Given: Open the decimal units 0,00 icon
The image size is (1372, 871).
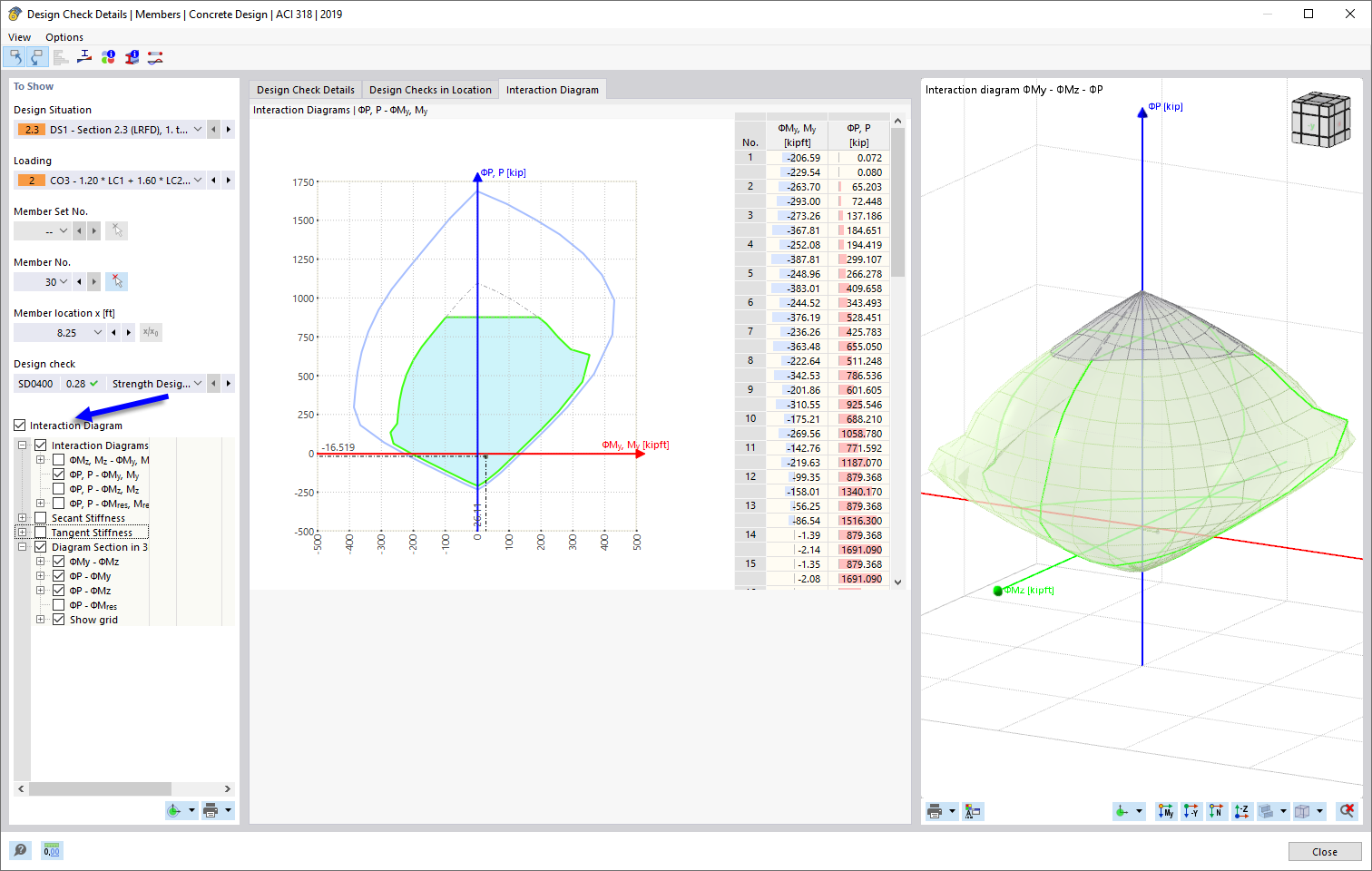Looking at the screenshot, I should pyautogui.click(x=52, y=850).
